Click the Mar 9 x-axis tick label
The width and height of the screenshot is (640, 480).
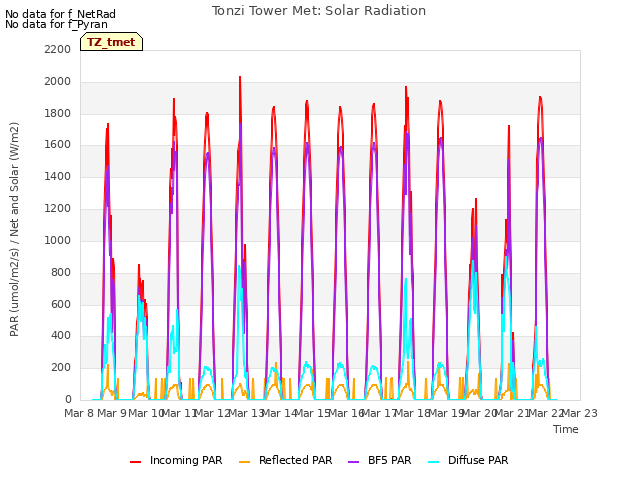(x=112, y=413)
